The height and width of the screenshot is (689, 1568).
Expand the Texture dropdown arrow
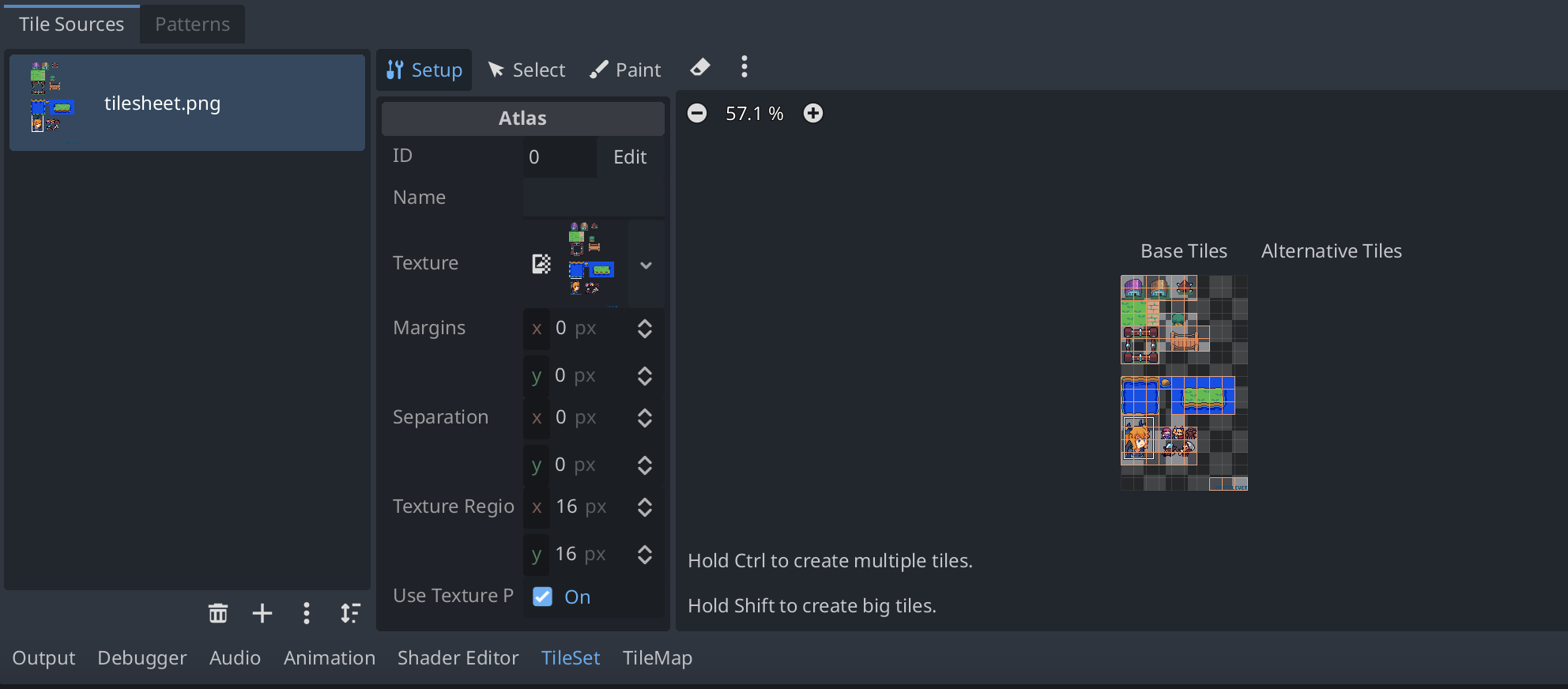pyautogui.click(x=646, y=265)
